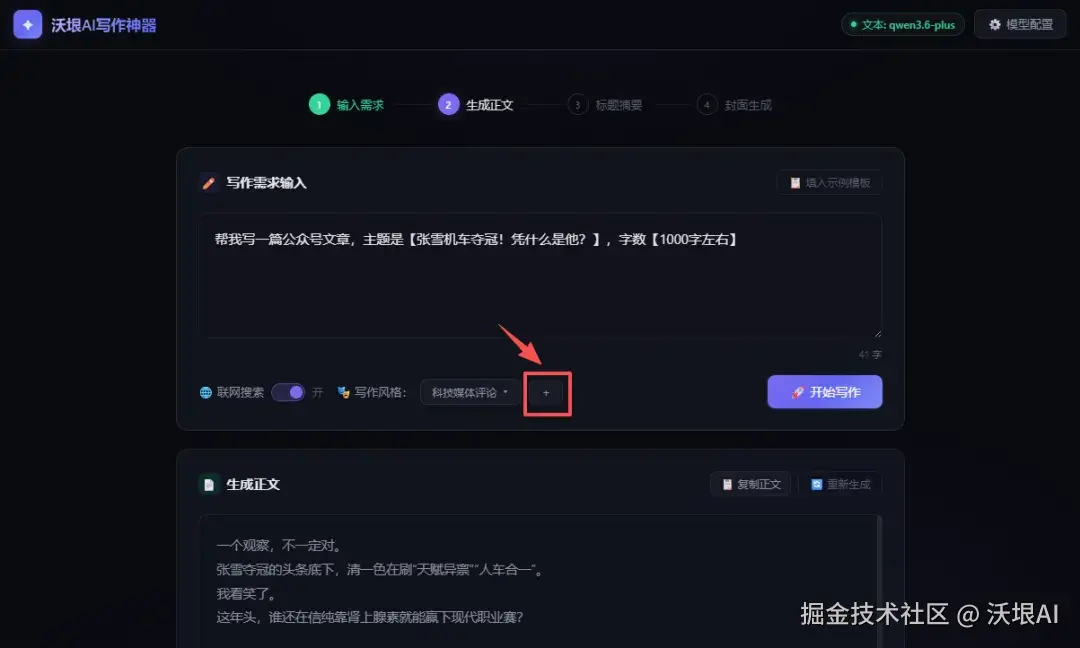Click the rocket icon on 开始写作
Viewport: 1080px width, 648px height.
coord(798,392)
